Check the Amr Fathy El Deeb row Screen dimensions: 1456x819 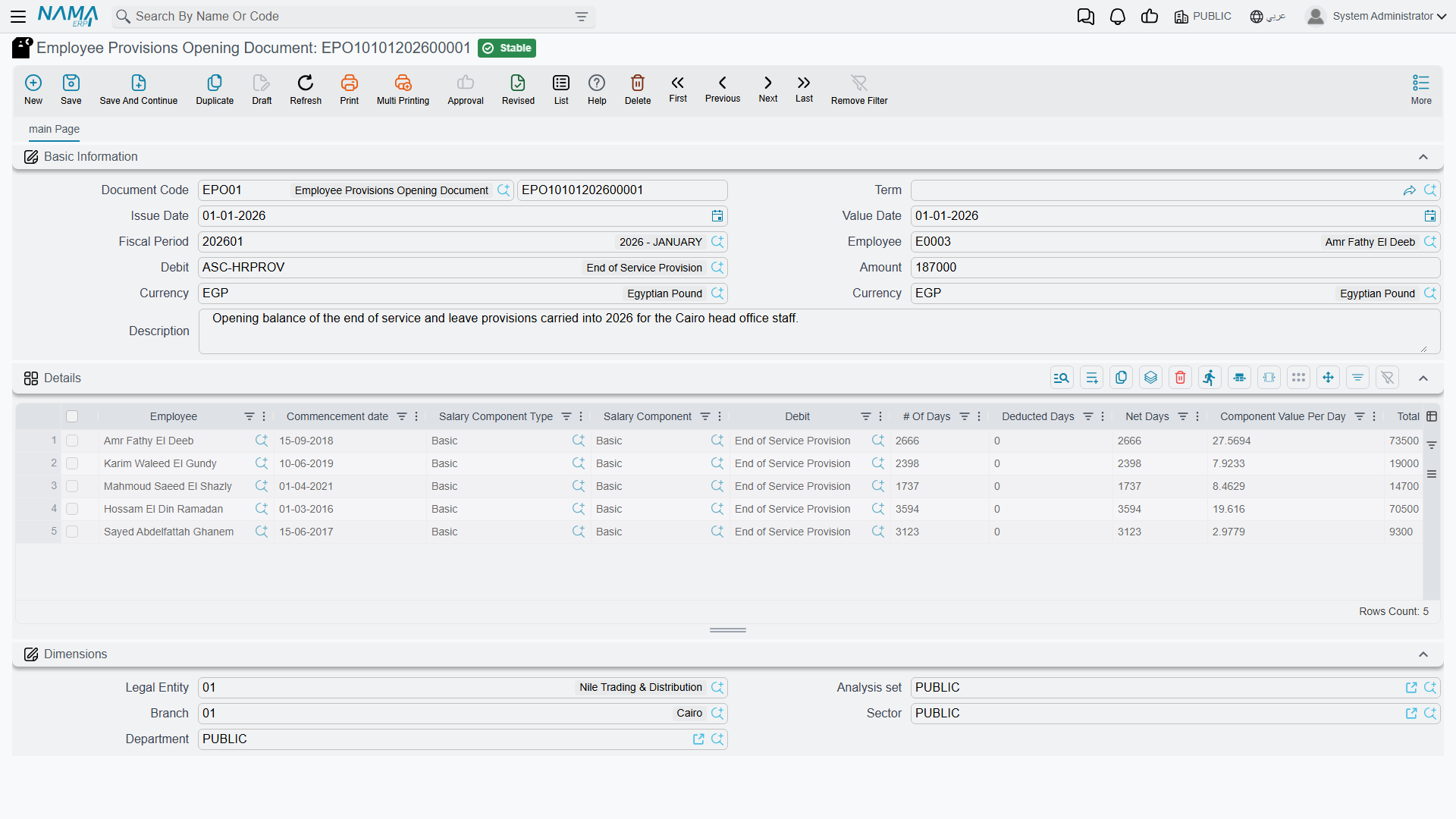coord(72,441)
